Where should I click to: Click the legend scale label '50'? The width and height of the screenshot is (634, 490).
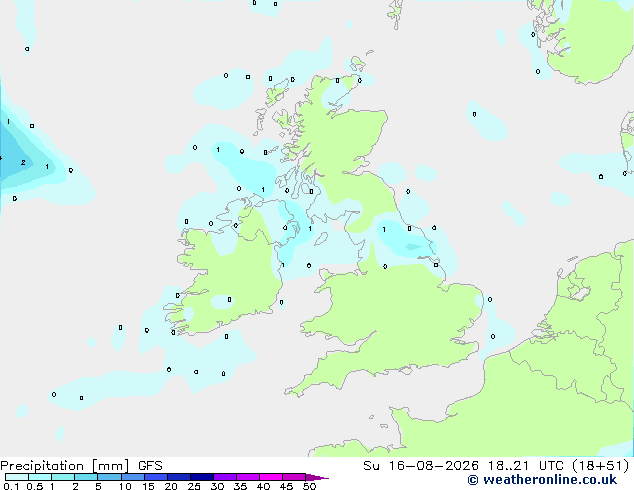[x=309, y=486]
